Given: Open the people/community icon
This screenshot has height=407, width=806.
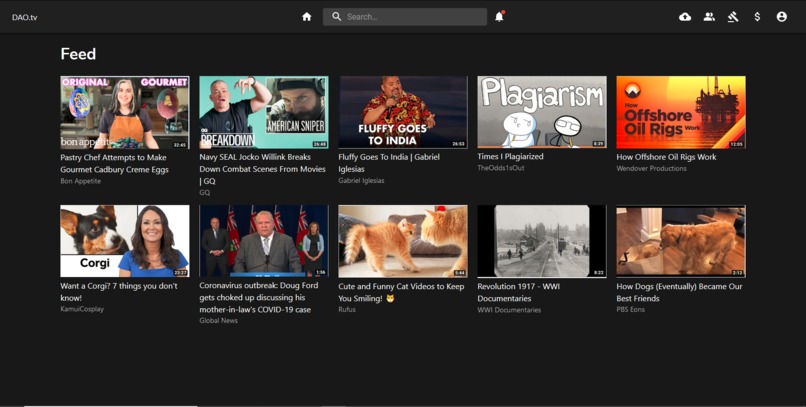Looking at the screenshot, I should point(709,17).
